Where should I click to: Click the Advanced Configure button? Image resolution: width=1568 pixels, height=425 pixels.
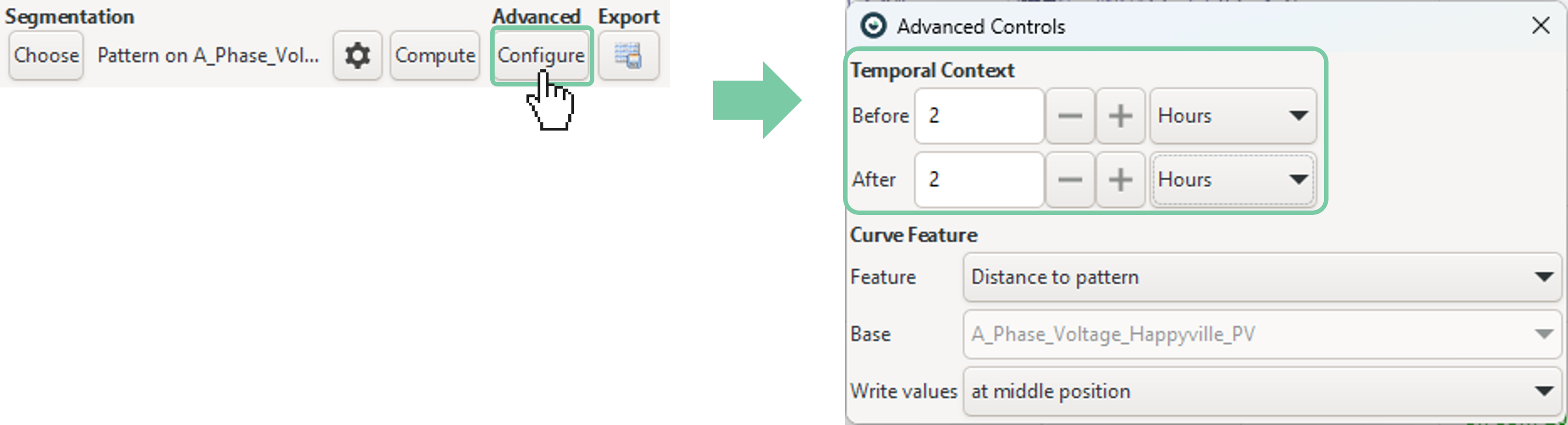tap(541, 56)
